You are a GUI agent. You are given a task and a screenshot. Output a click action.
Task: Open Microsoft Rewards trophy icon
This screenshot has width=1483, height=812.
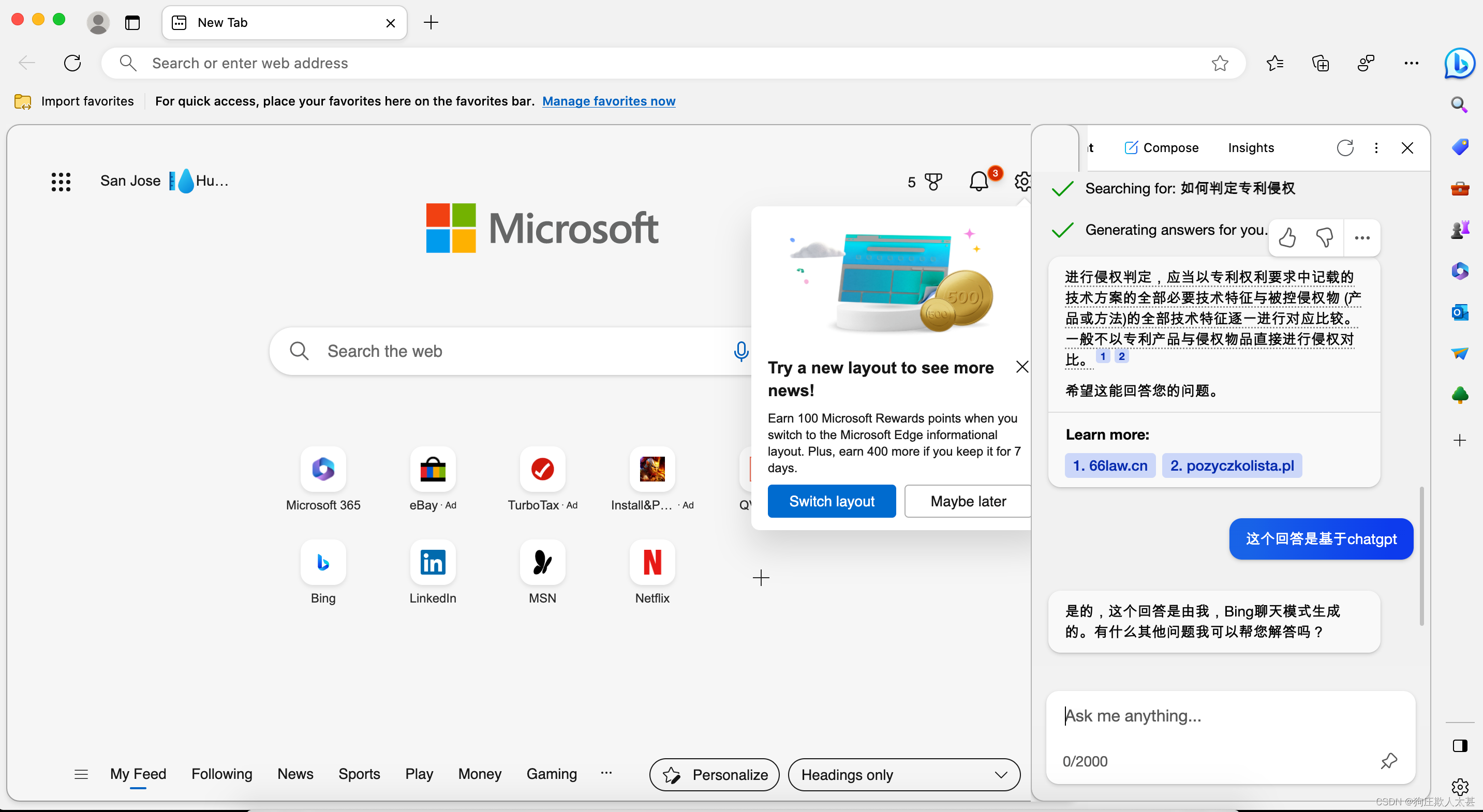tap(933, 182)
